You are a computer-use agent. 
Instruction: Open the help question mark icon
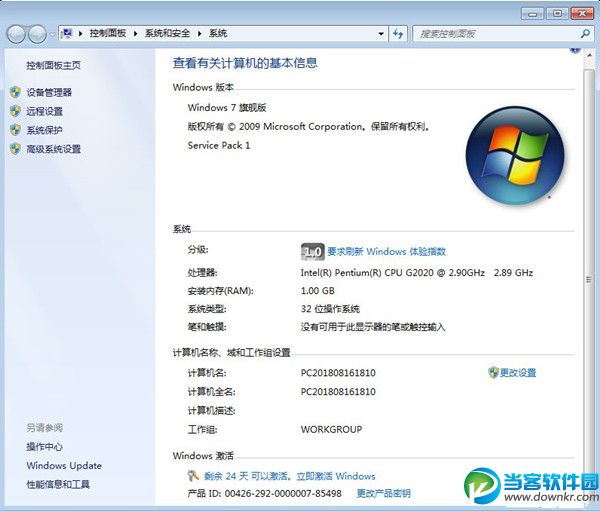tap(575, 49)
